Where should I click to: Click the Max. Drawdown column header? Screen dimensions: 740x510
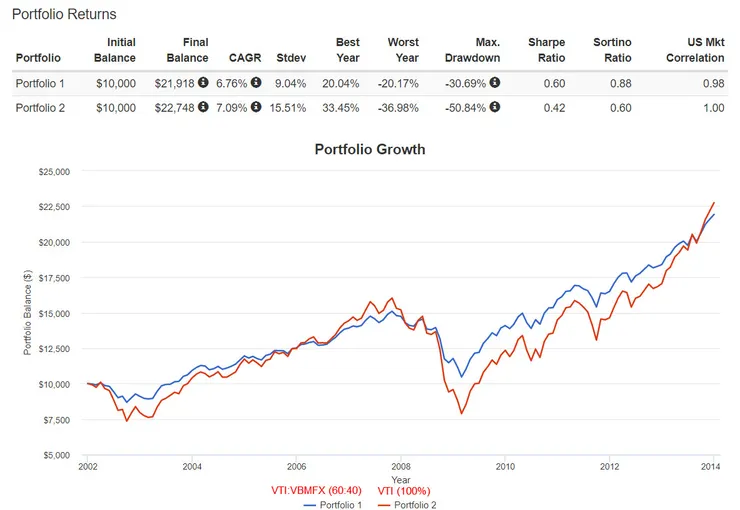point(473,50)
